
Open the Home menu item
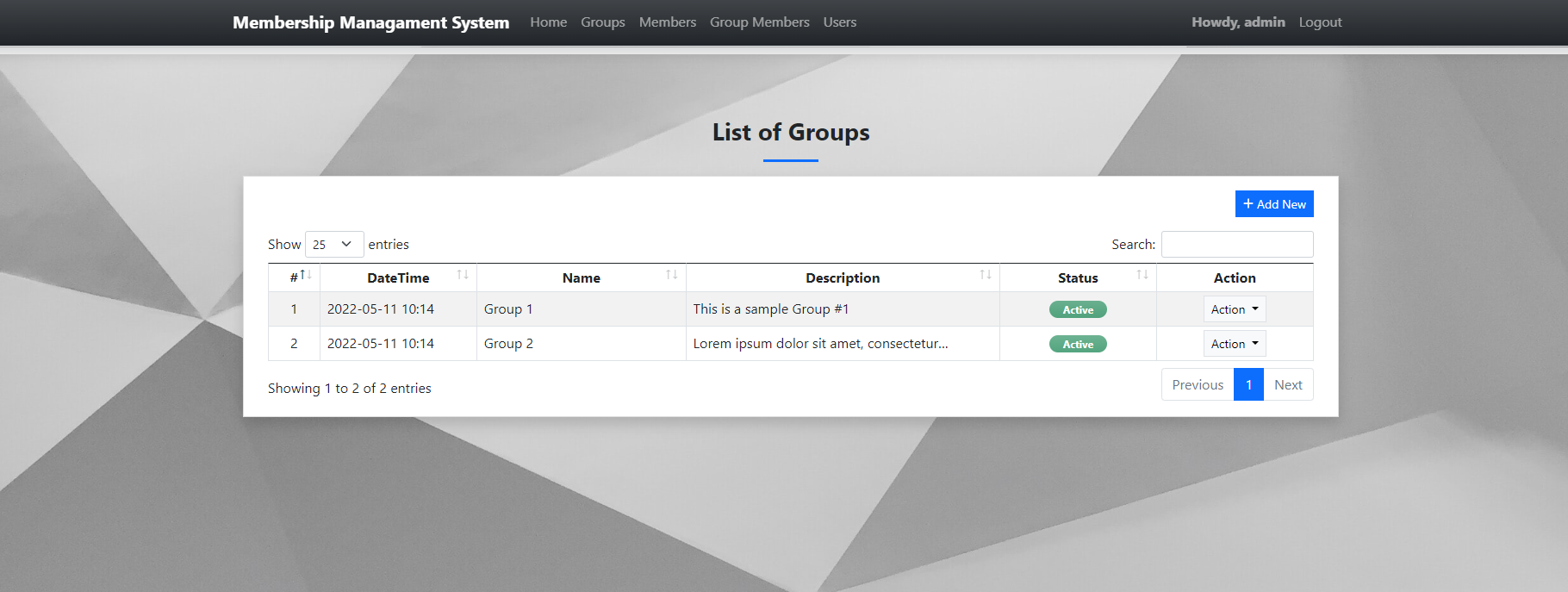(x=548, y=22)
